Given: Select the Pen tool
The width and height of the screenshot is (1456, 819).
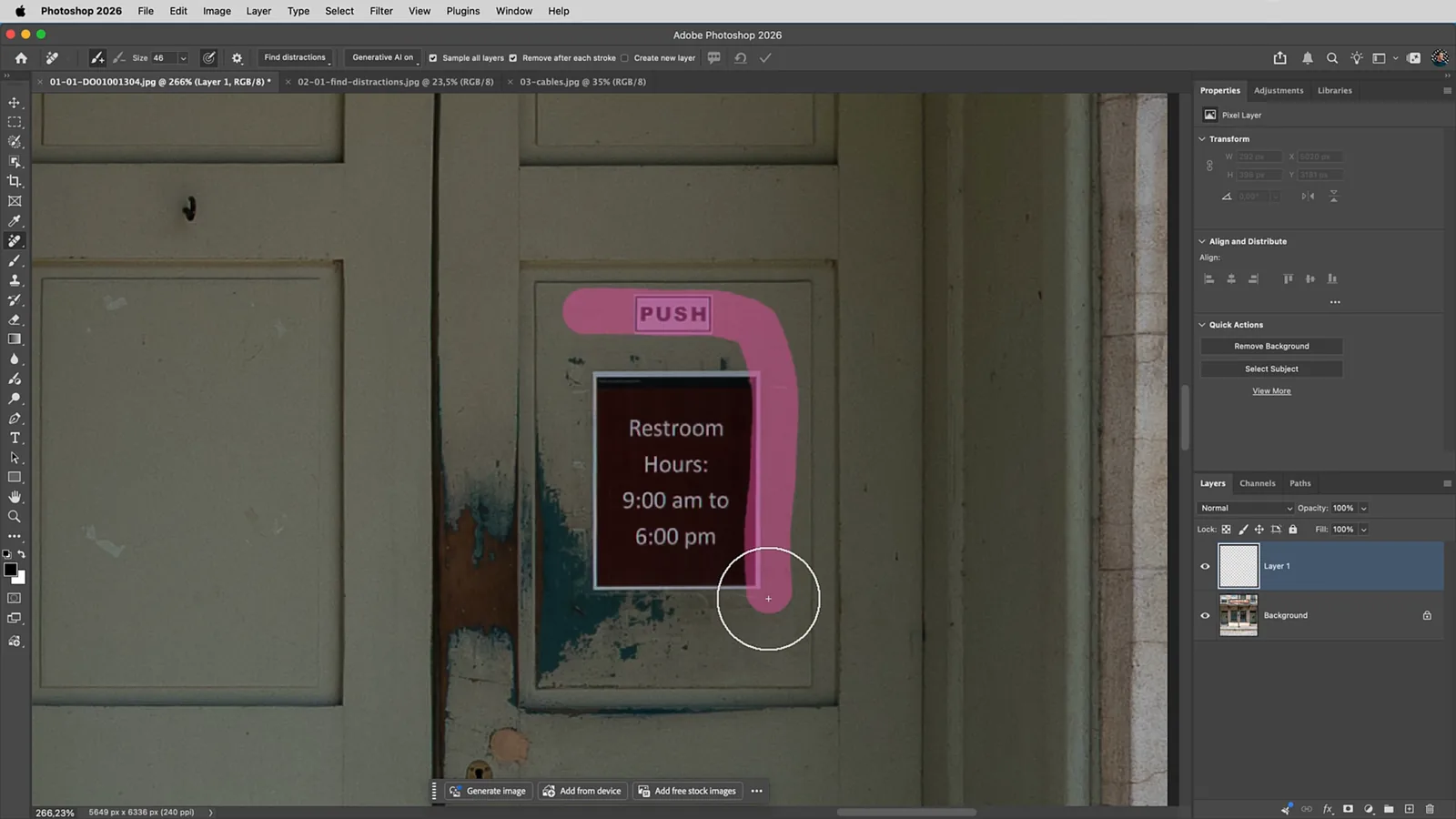Looking at the screenshot, I should [x=15, y=419].
